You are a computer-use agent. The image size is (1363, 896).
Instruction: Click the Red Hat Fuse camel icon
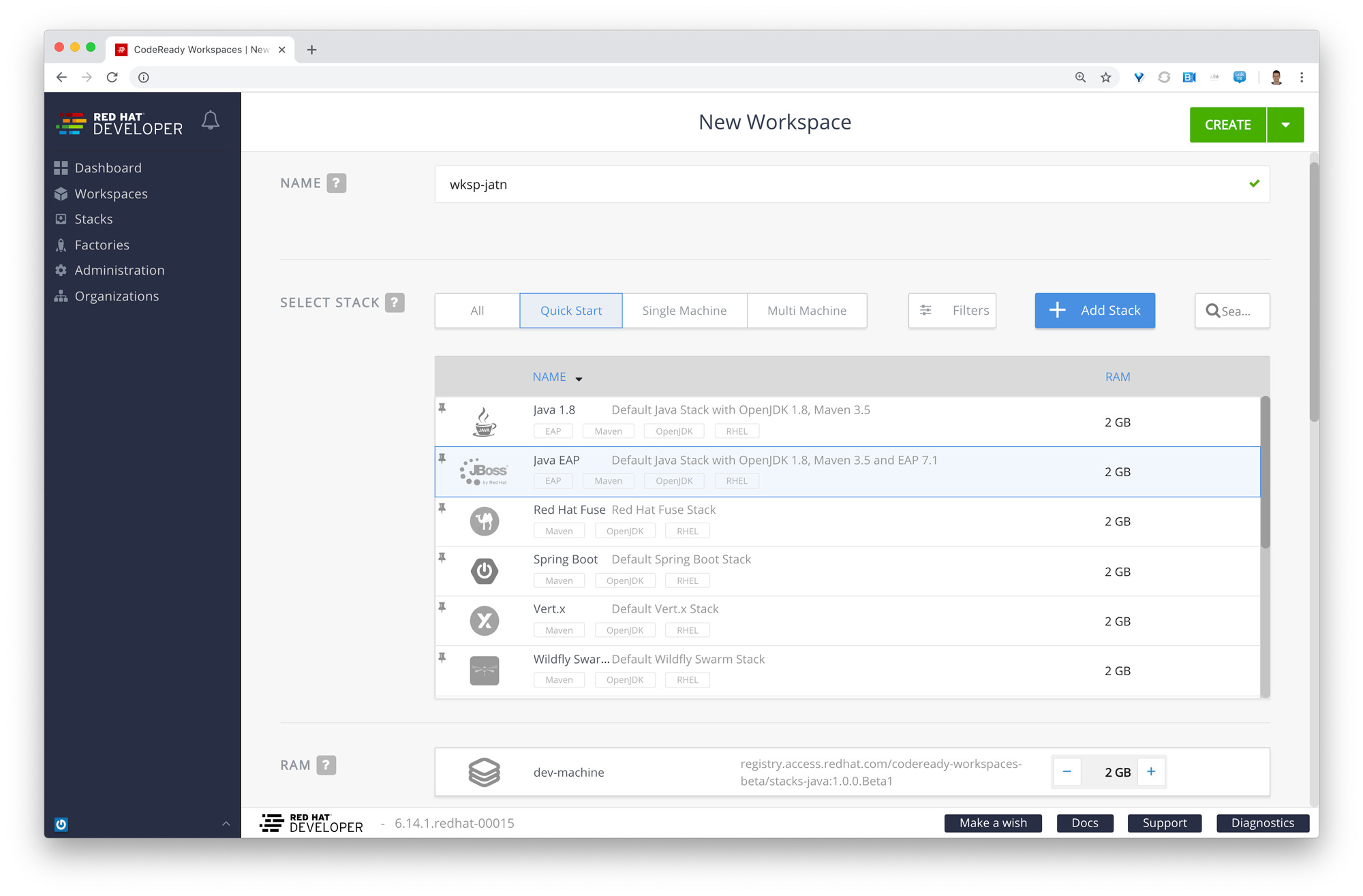[x=485, y=521]
